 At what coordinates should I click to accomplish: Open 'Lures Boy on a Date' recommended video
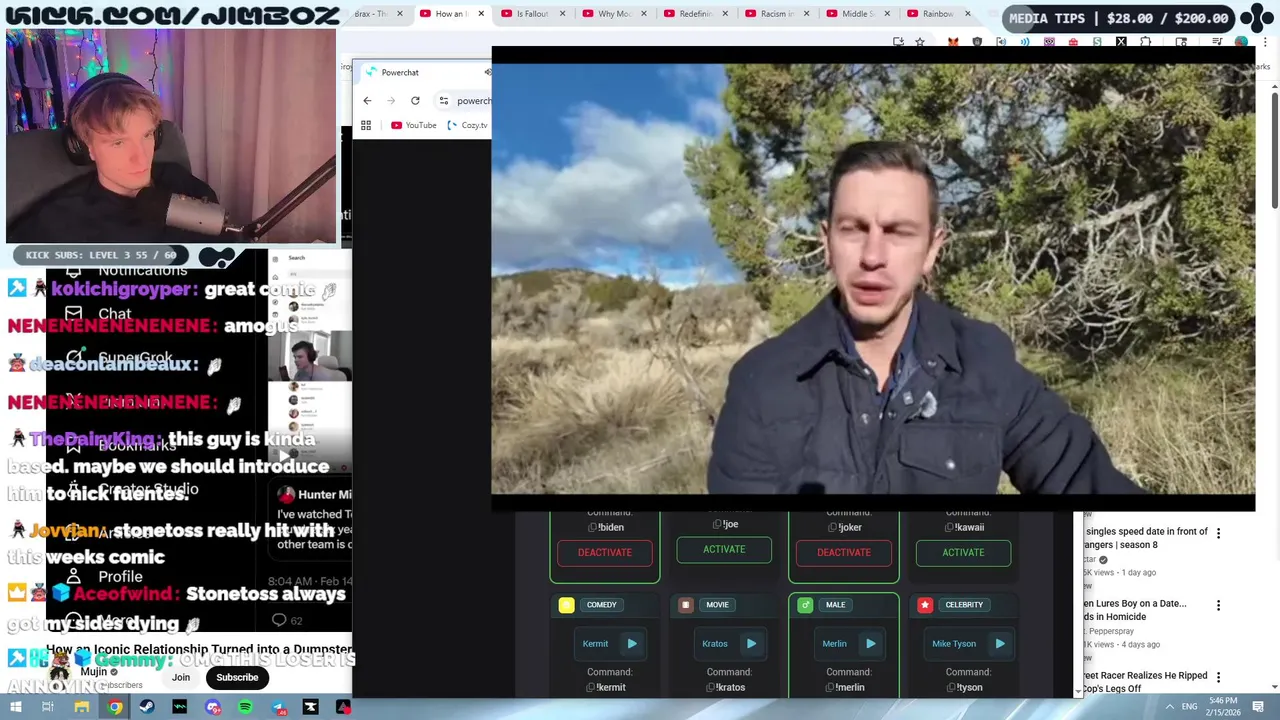1135,610
